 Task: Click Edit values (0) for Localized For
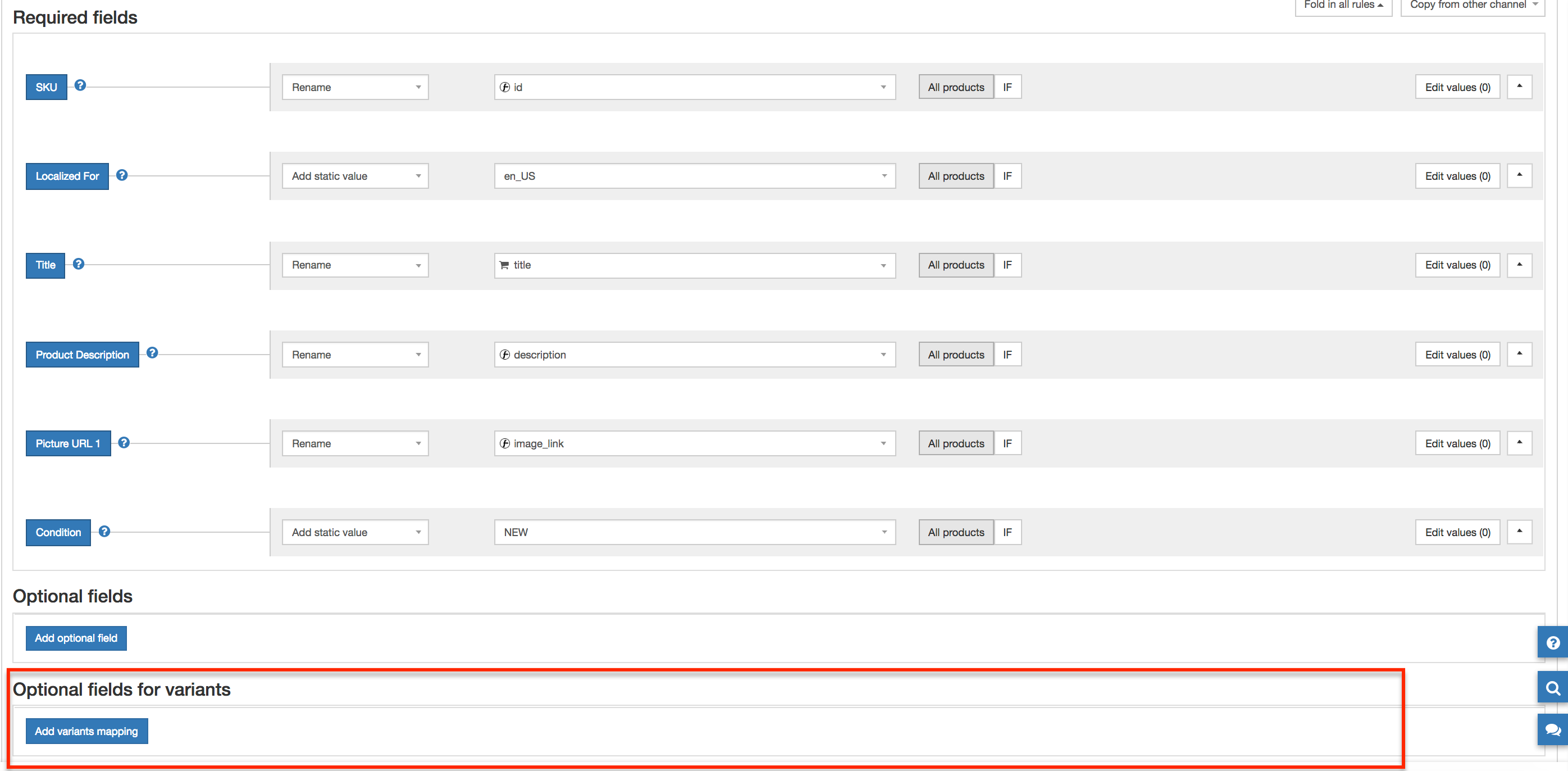pyautogui.click(x=1457, y=176)
